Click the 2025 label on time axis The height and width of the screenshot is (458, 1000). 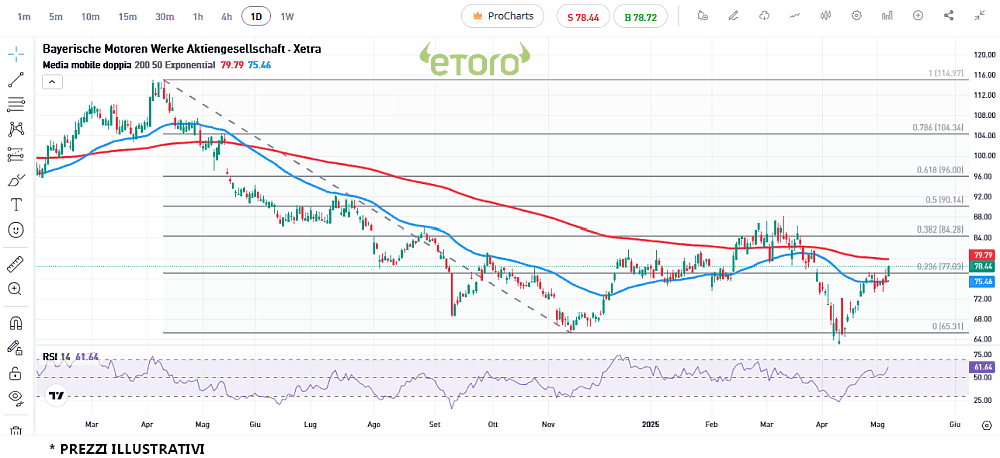coord(652,423)
